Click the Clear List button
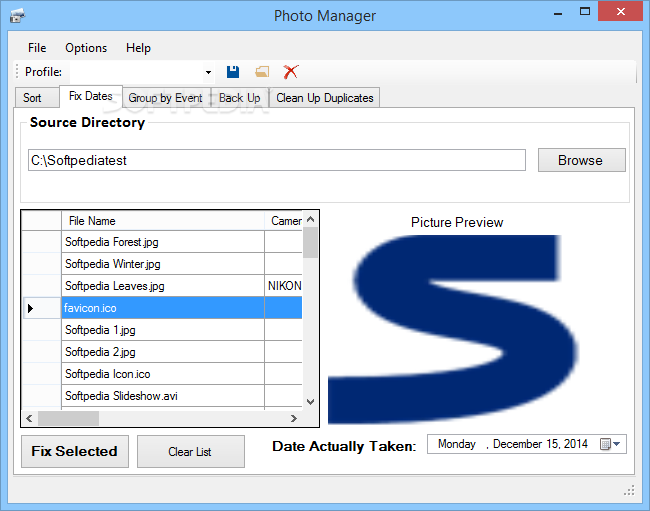650x511 pixels. (x=191, y=451)
